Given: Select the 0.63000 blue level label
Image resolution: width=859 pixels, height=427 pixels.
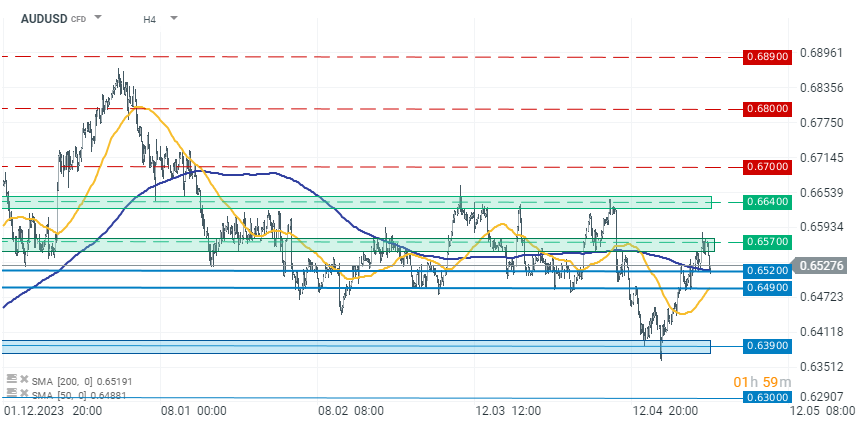Looking at the screenshot, I should coord(768,398).
